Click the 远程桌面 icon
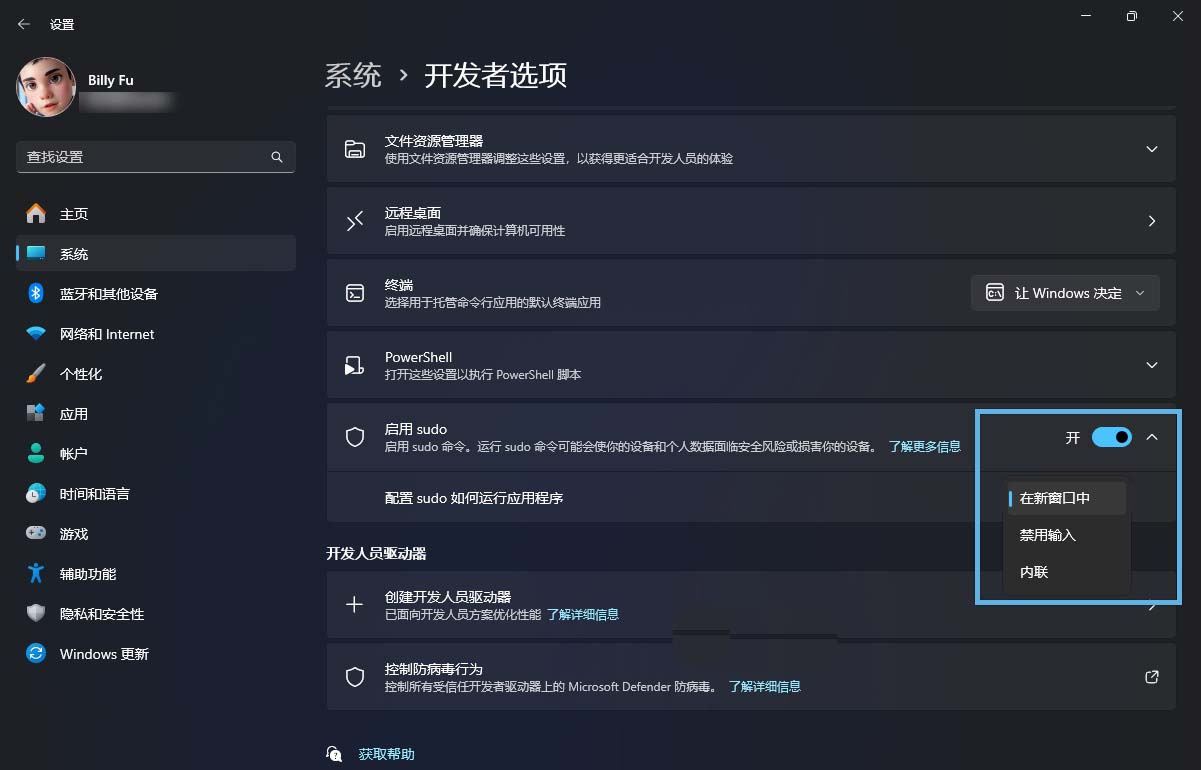Viewport: 1201px width, 770px height. (355, 220)
